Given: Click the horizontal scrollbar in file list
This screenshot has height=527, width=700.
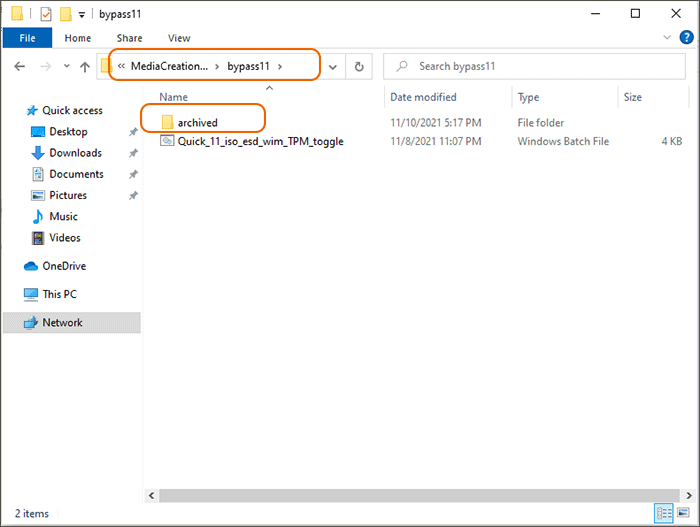Looking at the screenshot, I should tap(400, 495).
